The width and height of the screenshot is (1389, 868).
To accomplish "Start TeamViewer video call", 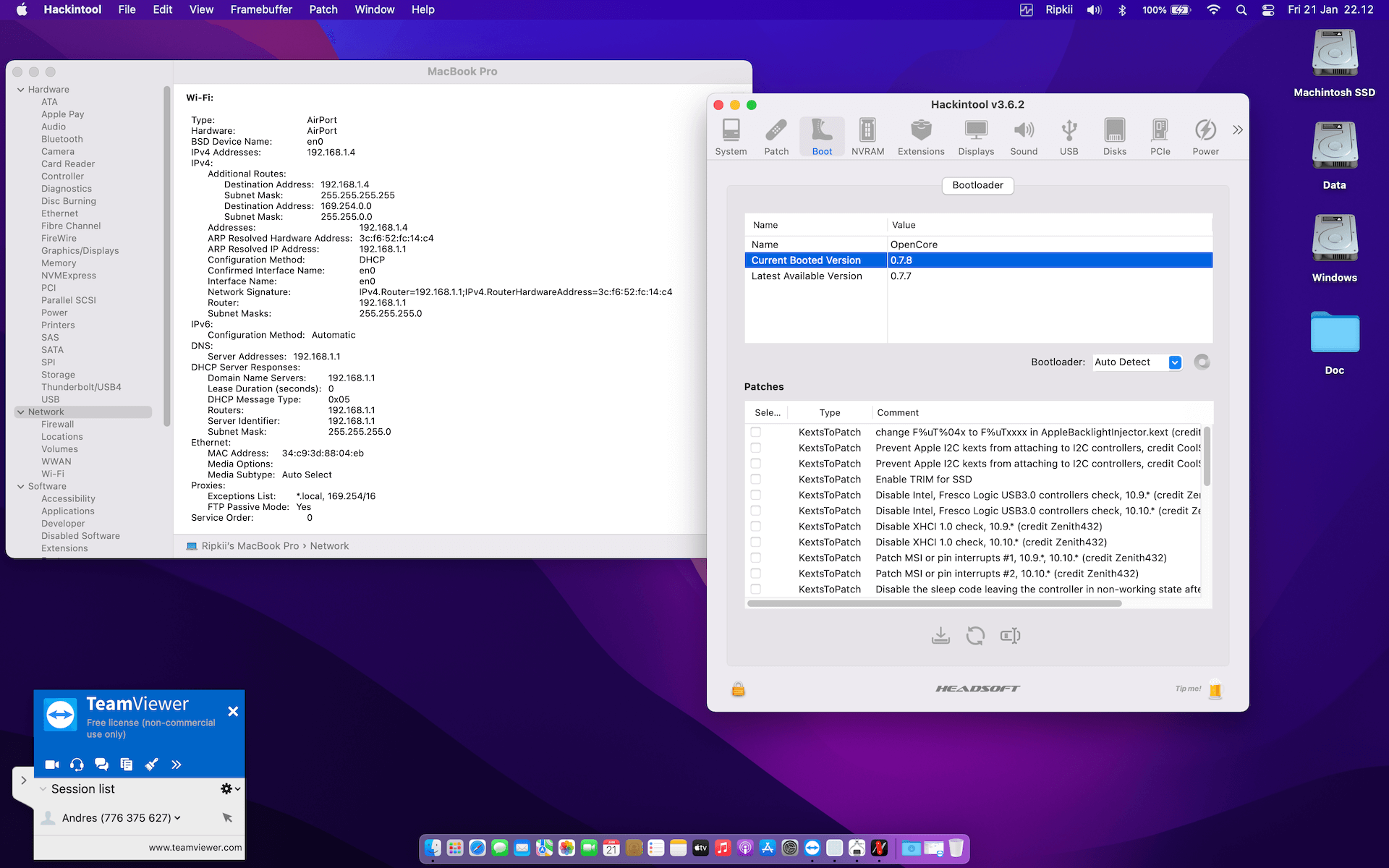I will [52, 765].
